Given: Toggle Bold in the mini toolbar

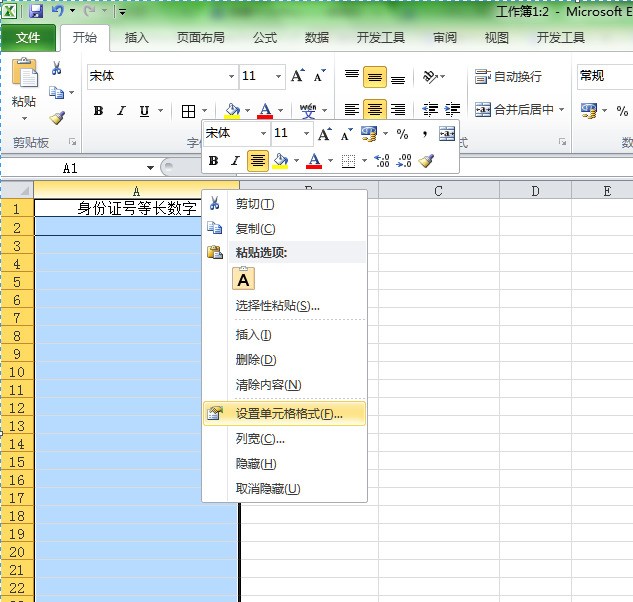Looking at the screenshot, I should pos(214,161).
